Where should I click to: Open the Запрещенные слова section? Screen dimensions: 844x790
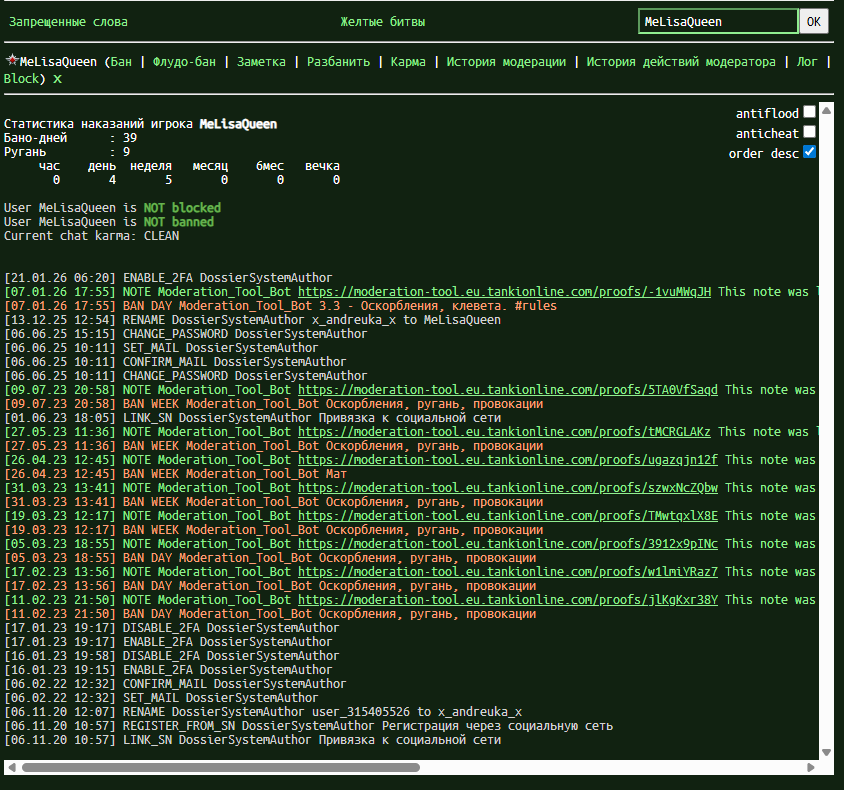66,21
